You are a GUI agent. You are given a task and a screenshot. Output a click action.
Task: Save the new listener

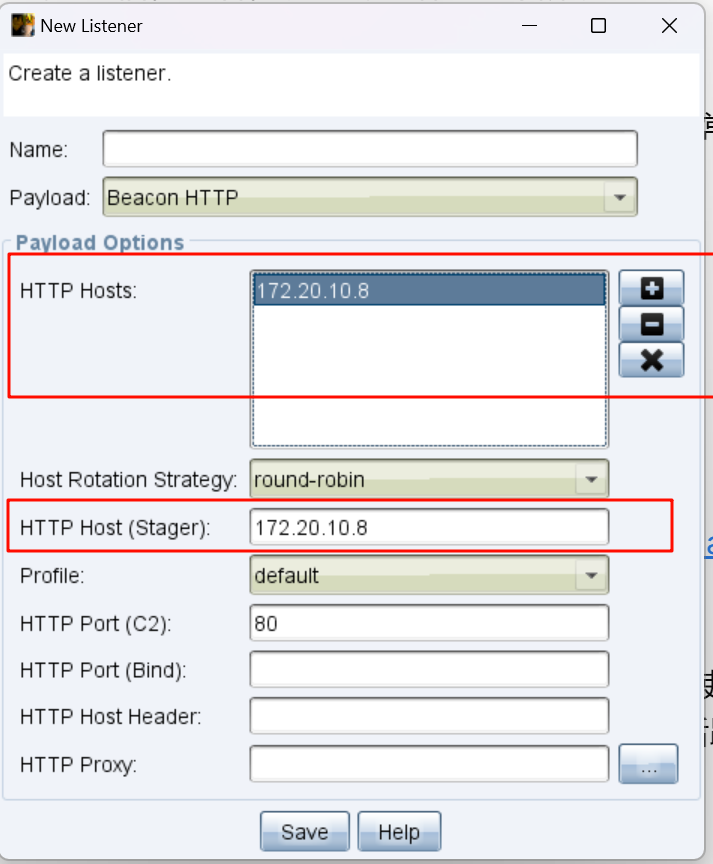[305, 832]
